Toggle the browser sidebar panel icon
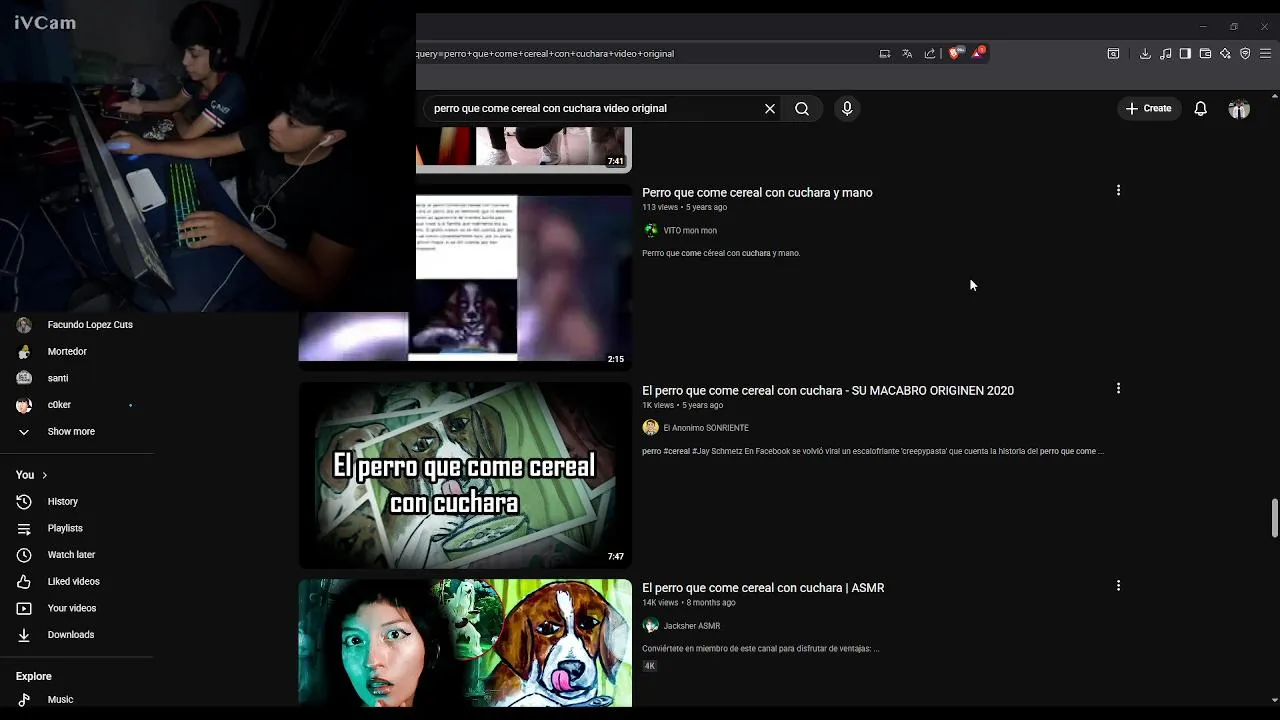1280x720 pixels. [1185, 54]
